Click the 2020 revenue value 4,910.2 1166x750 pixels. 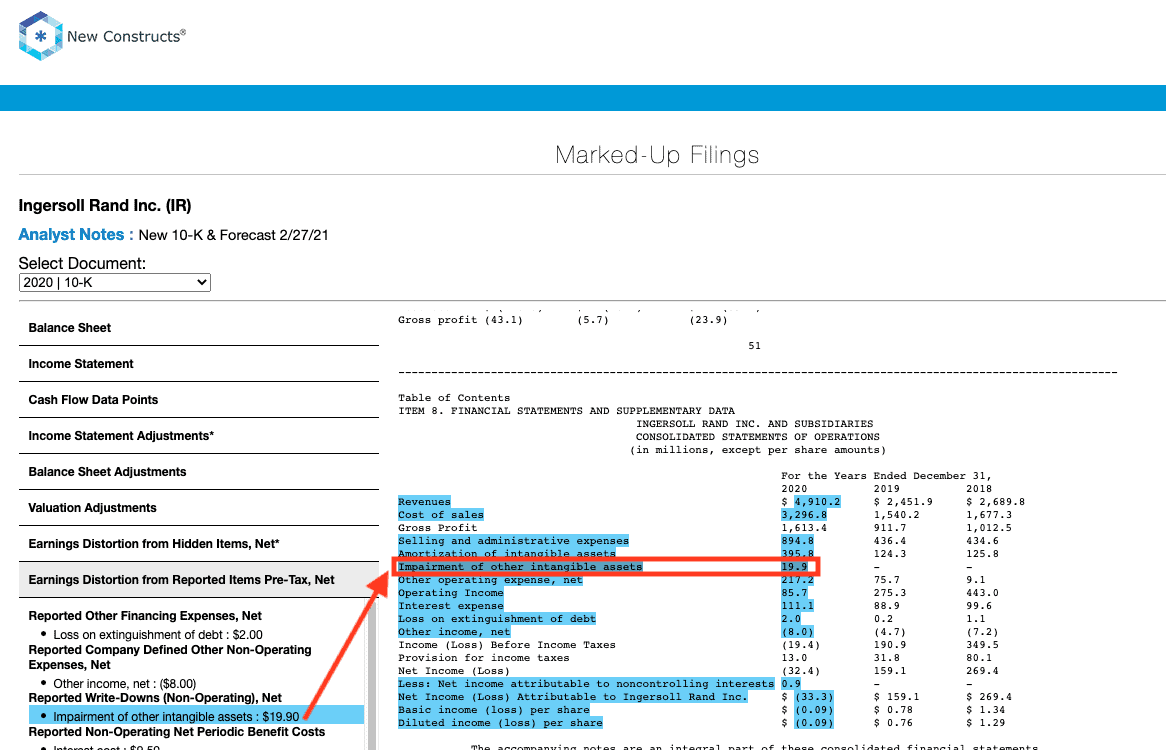(x=817, y=502)
